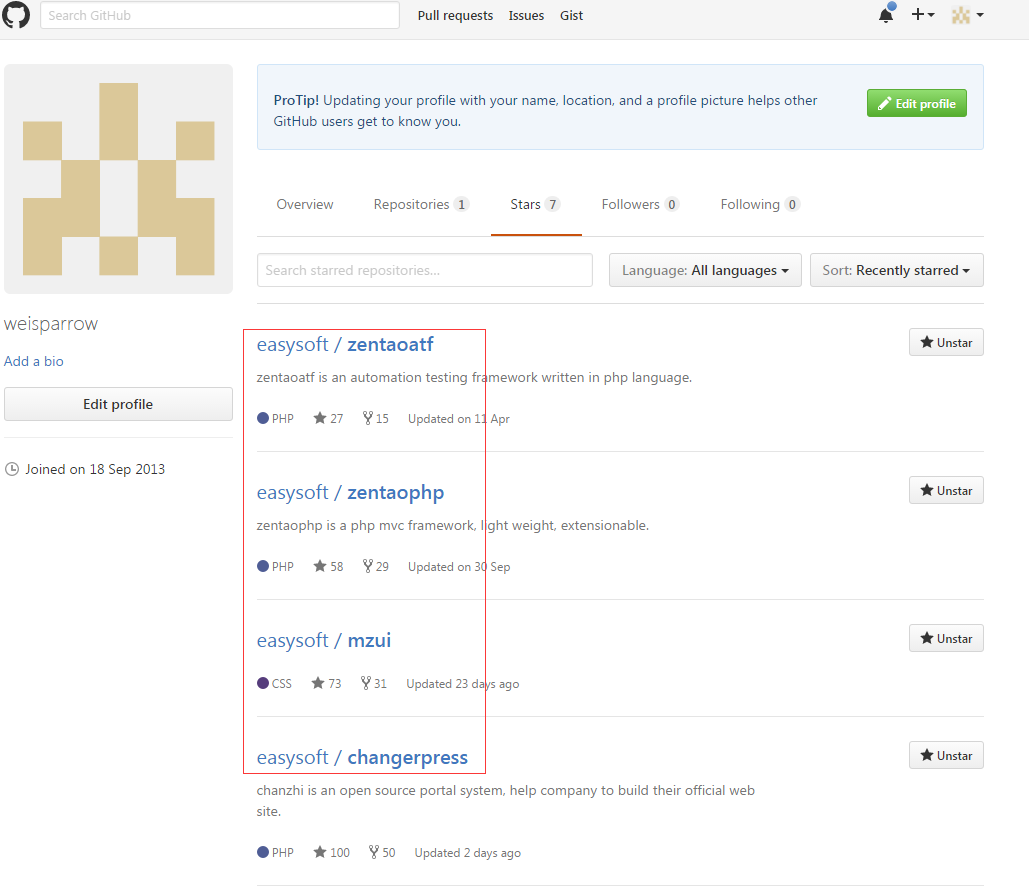Expand the Language: All languages dropdown
1029x896 pixels.
pos(705,270)
